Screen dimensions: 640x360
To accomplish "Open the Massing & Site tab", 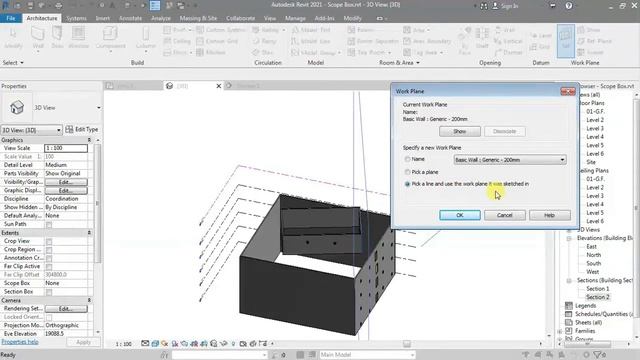I will [198, 18].
